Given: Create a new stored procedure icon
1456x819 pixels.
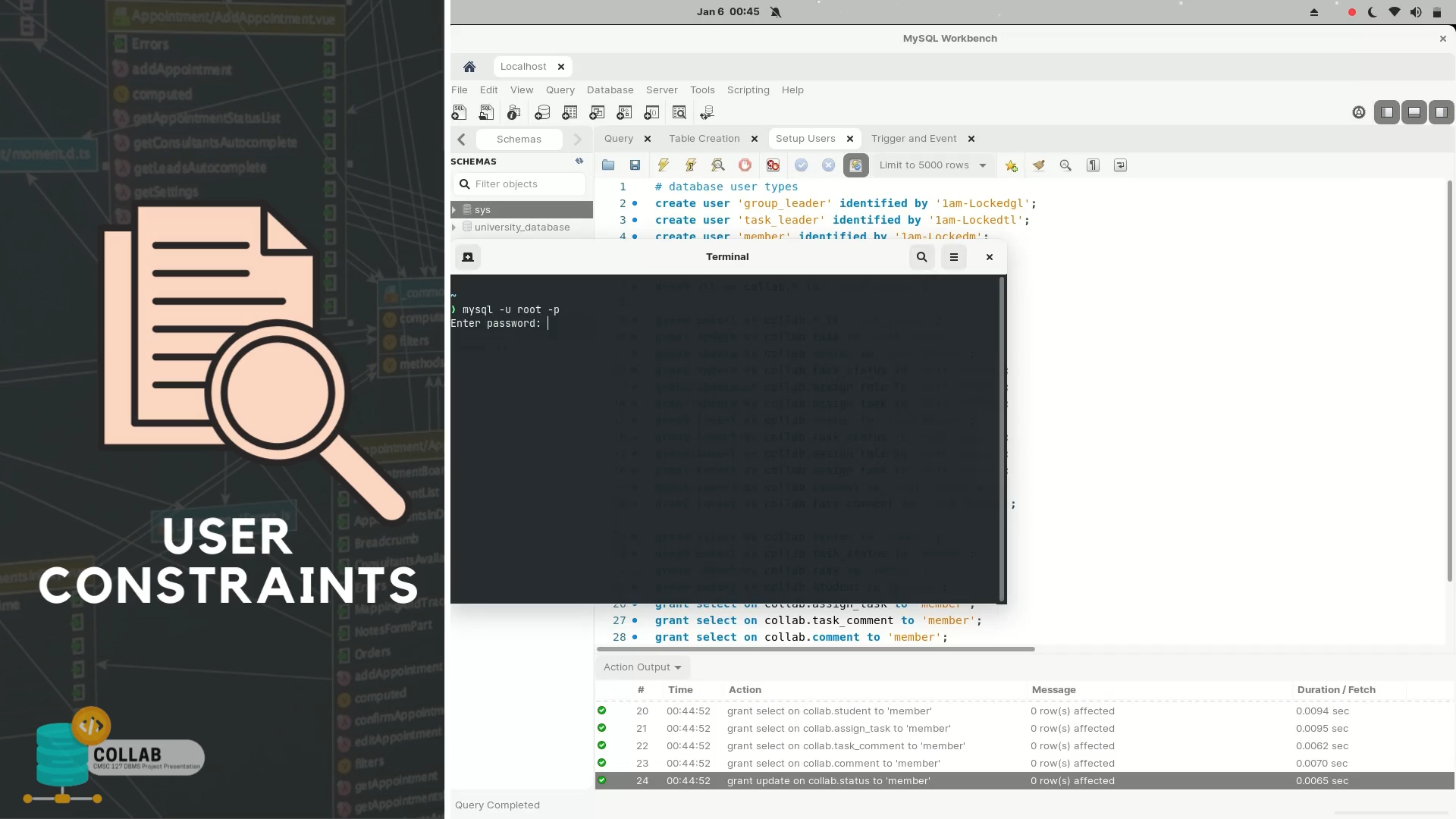Looking at the screenshot, I should pos(624,112).
